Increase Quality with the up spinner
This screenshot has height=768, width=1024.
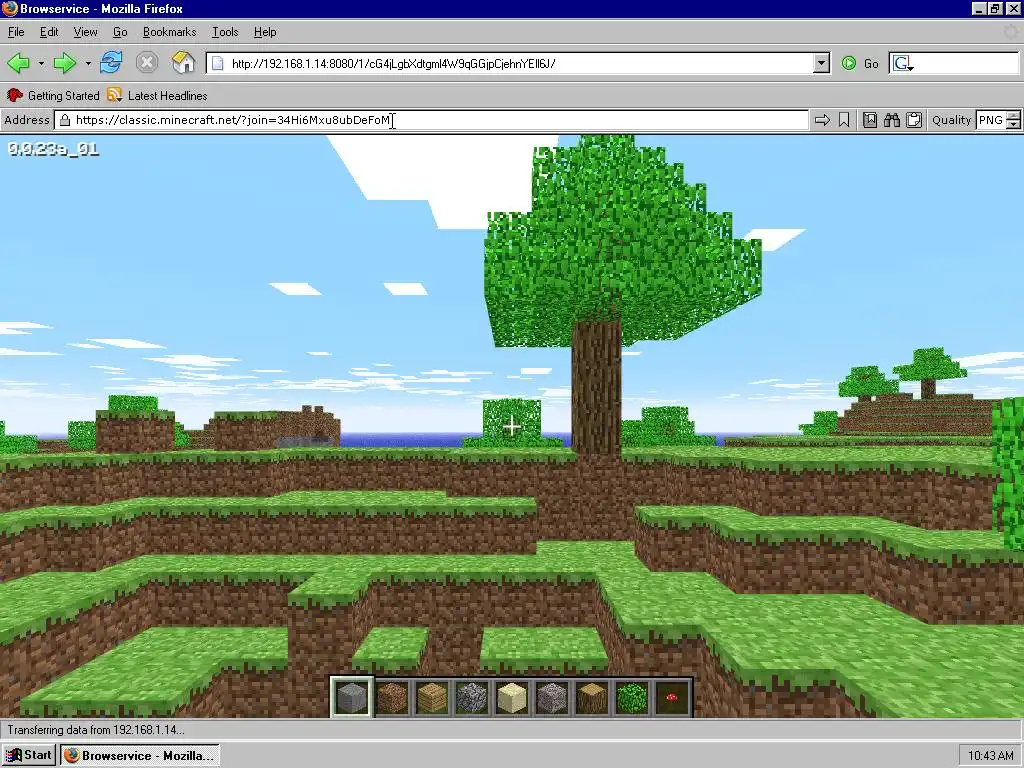click(1013, 116)
